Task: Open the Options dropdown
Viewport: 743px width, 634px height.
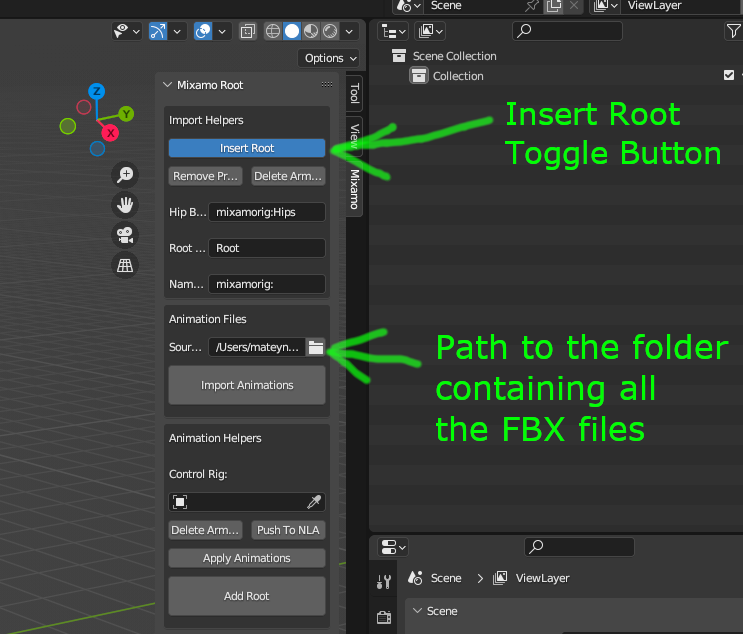Action: point(328,58)
